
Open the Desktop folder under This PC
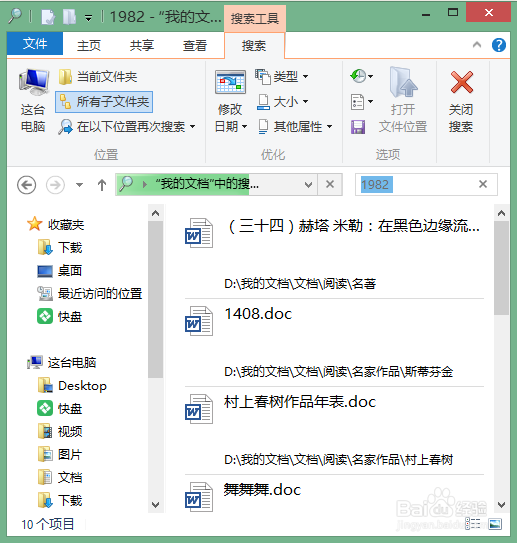[x=72, y=385]
